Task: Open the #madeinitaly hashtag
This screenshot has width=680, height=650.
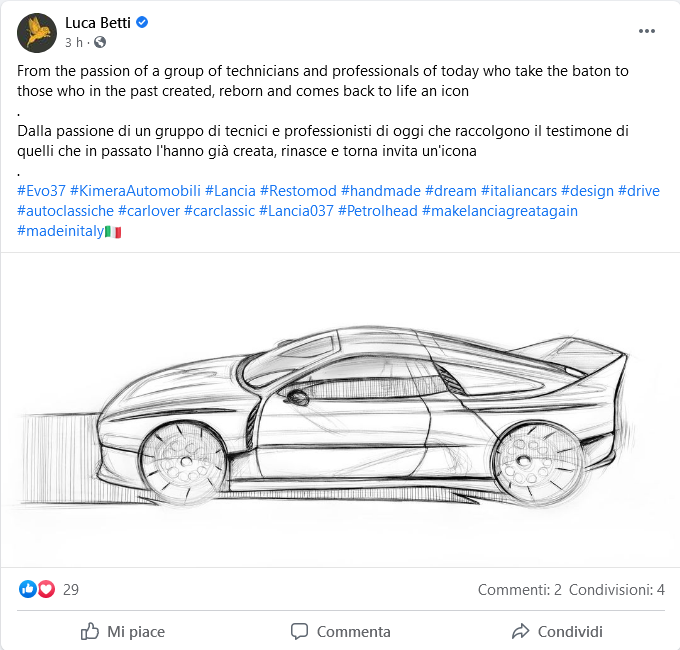Action: 61,231
